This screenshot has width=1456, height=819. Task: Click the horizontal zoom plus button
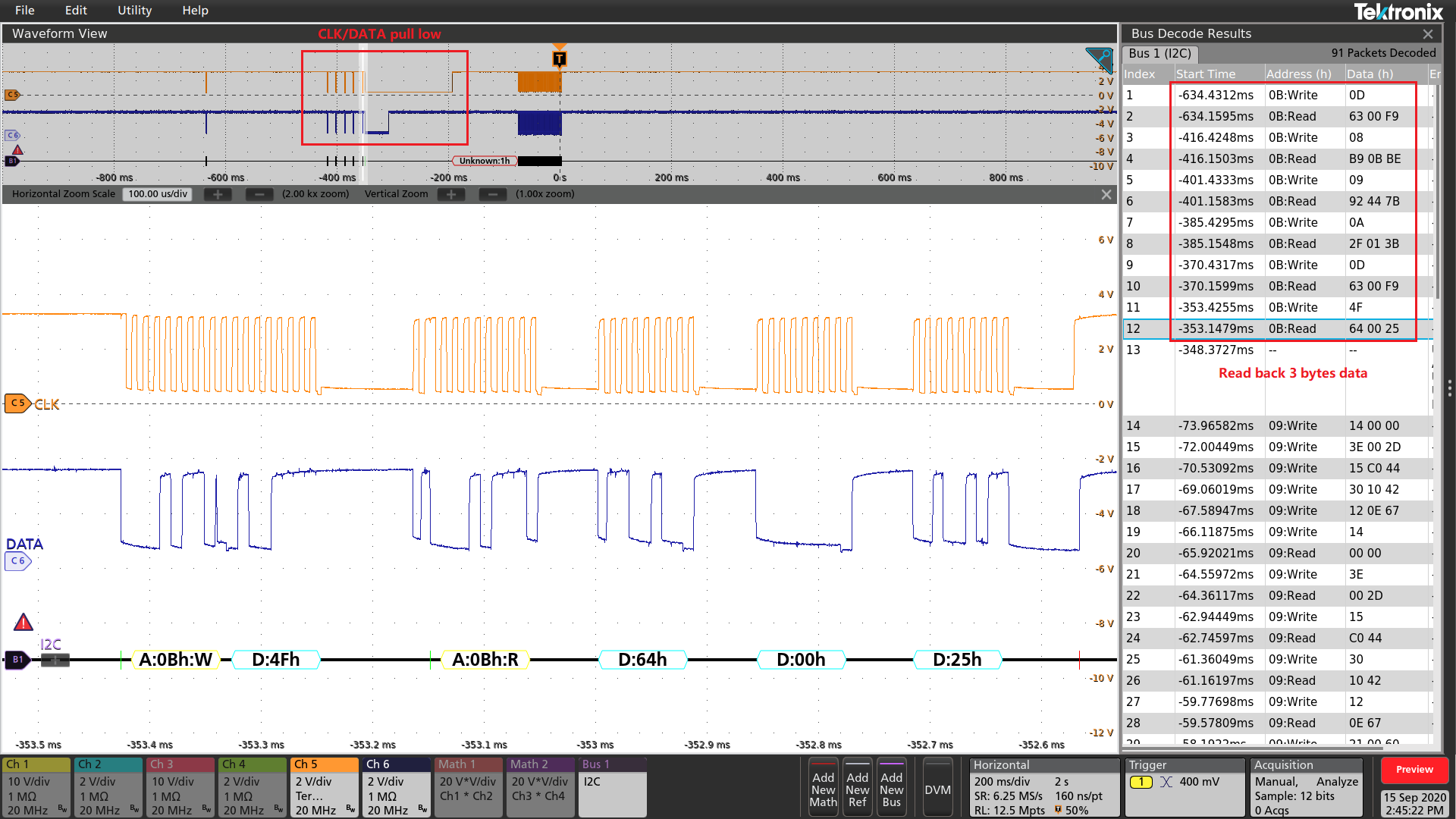coord(218,195)
